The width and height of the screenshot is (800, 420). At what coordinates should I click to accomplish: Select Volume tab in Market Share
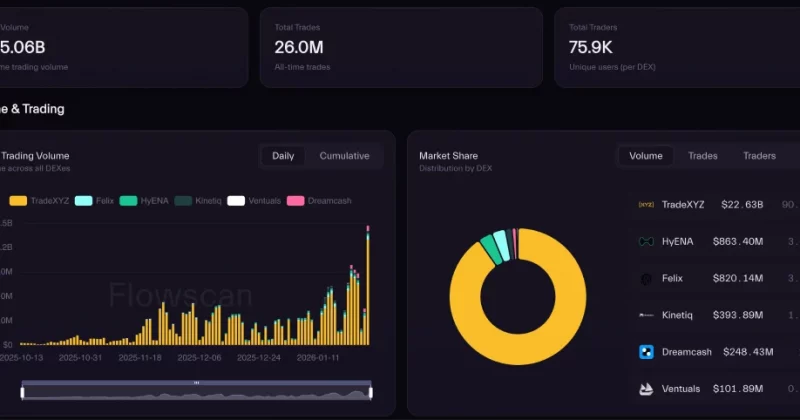click(645, 156)
